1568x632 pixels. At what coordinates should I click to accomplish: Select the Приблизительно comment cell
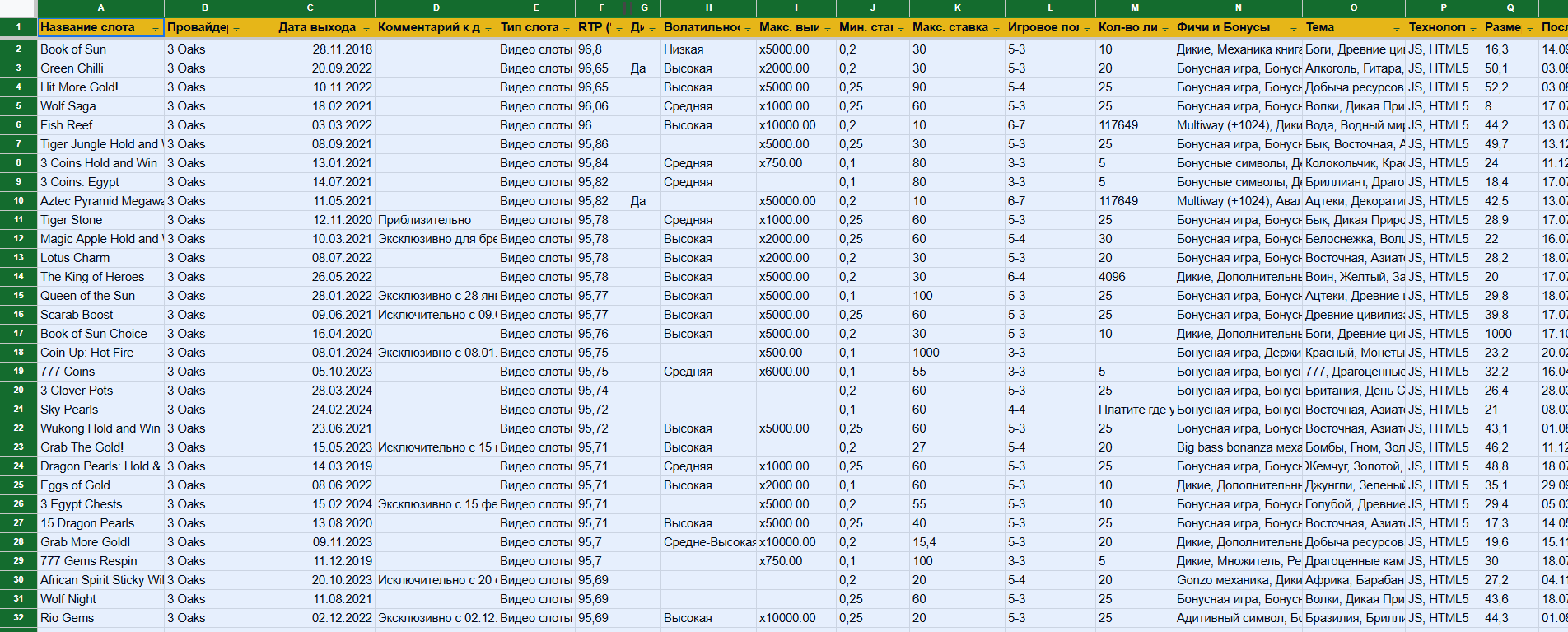(x=436, y=220)
